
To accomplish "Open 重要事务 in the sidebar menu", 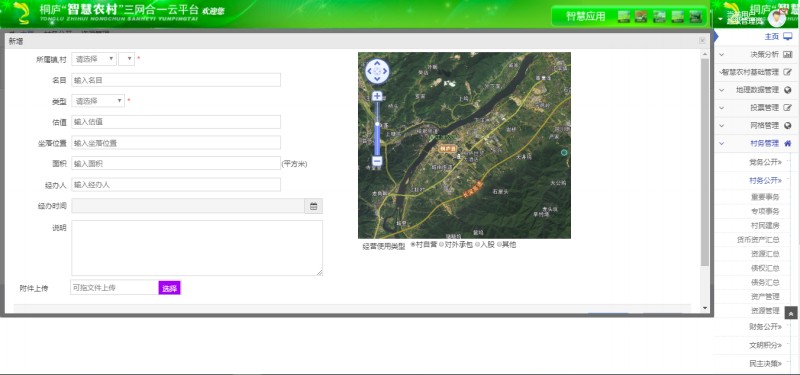I will (765, 196).
